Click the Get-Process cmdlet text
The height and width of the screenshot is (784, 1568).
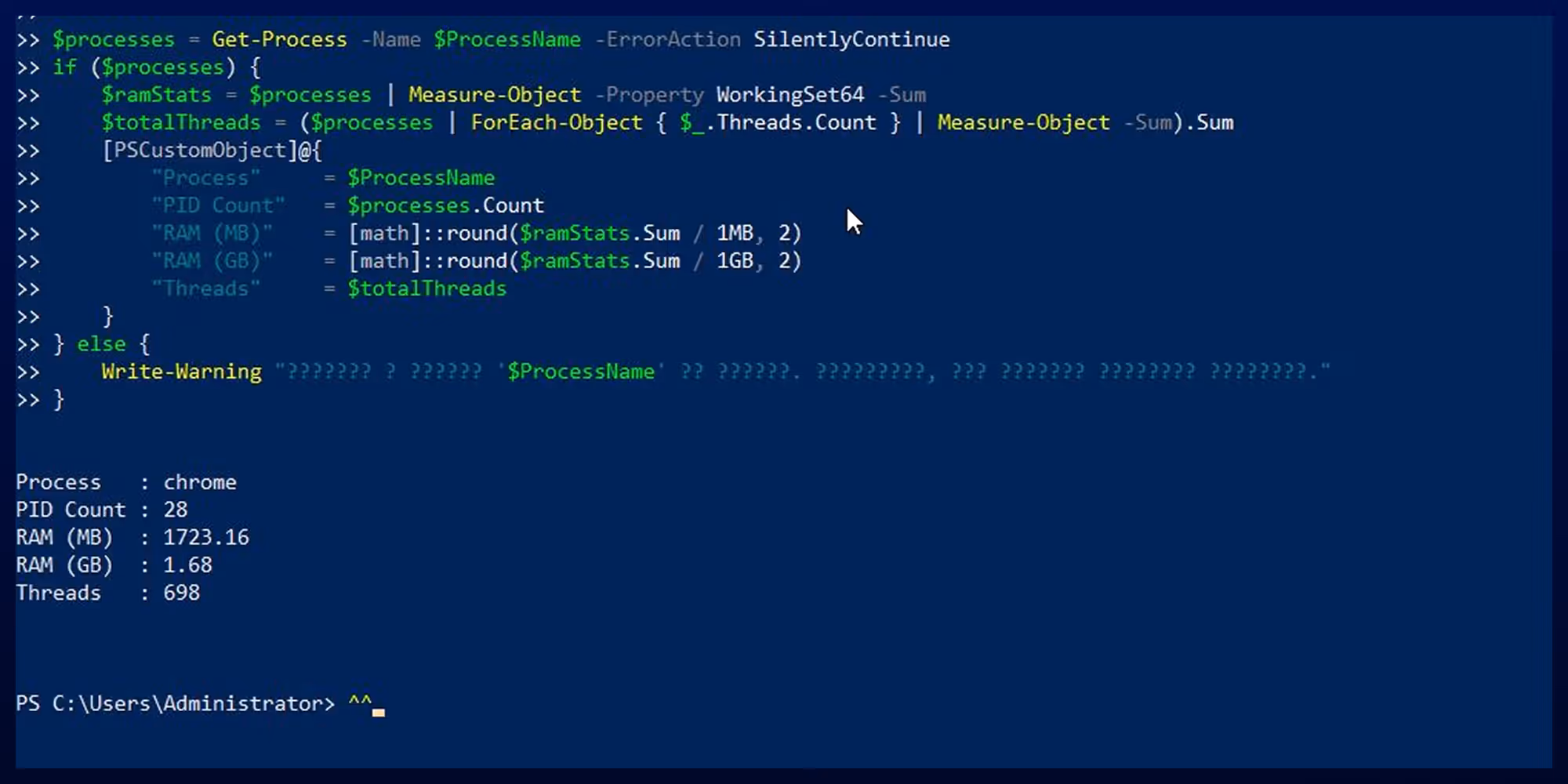pyautogui.click(x=279, y=39)
